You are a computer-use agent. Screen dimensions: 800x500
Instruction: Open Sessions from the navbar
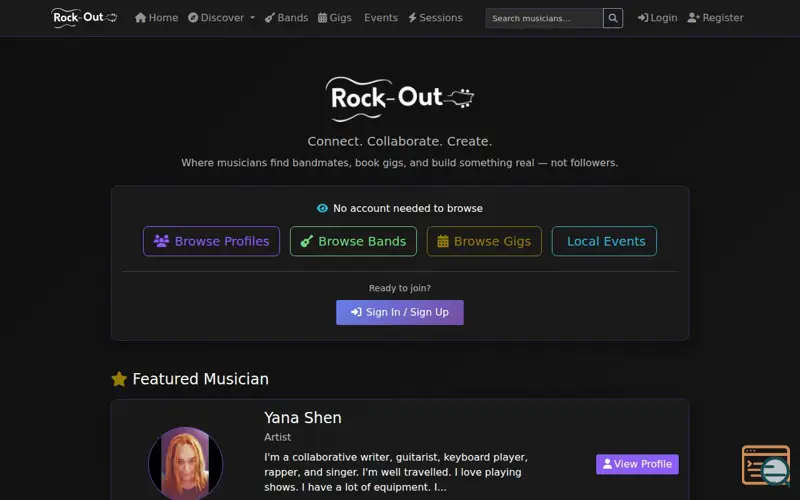coord(435,18)
